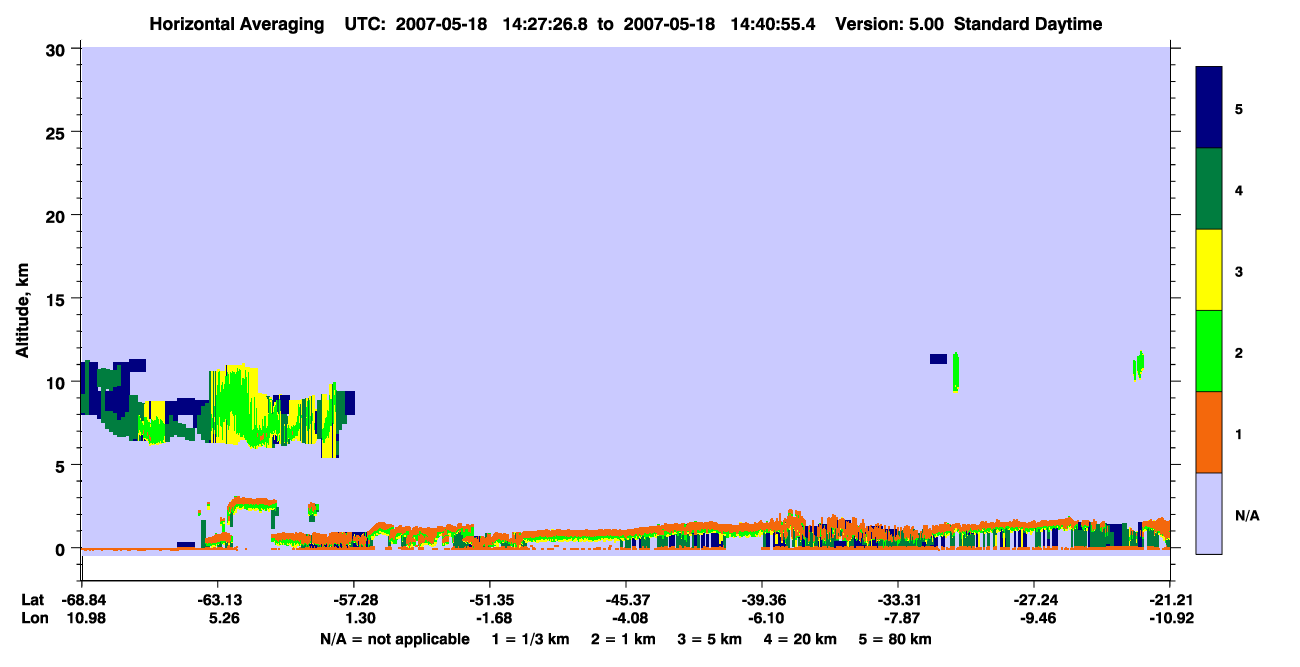Click the latitude value -27.24
This screenshot has width=1300, height=667.
click(x=1034, y=600)
